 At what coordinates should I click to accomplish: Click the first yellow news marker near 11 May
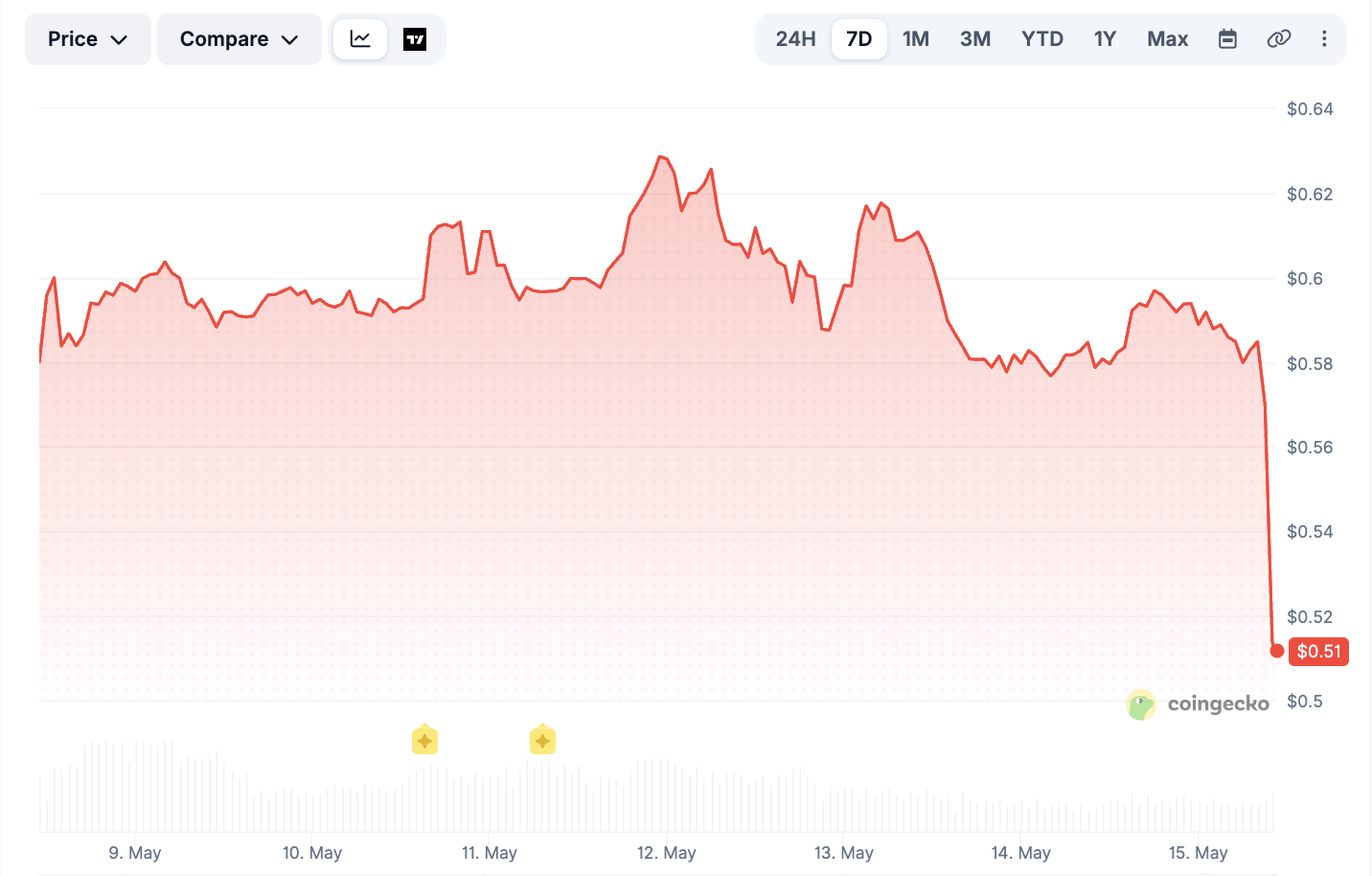click(x=424, y=740)
